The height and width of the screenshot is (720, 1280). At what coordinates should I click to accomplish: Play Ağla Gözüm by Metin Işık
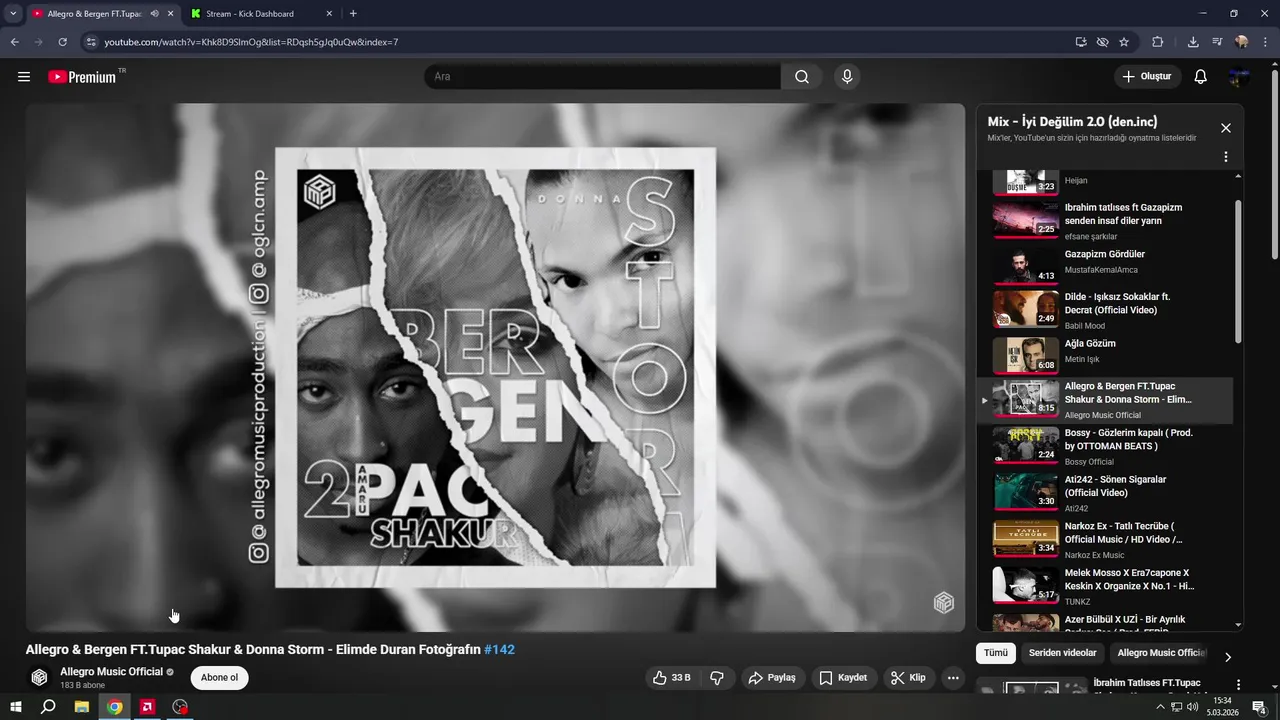(x=1104, y=355)
